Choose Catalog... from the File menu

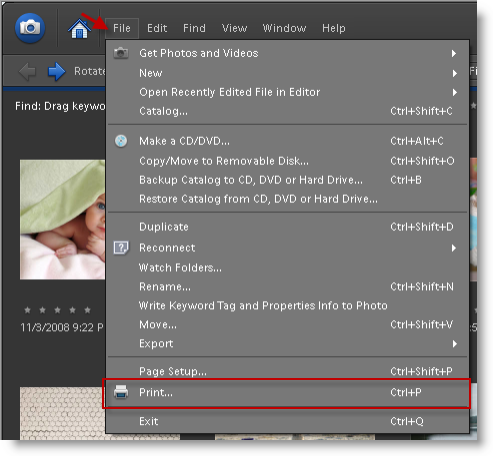pyautogui.click(x=287, y=111)
